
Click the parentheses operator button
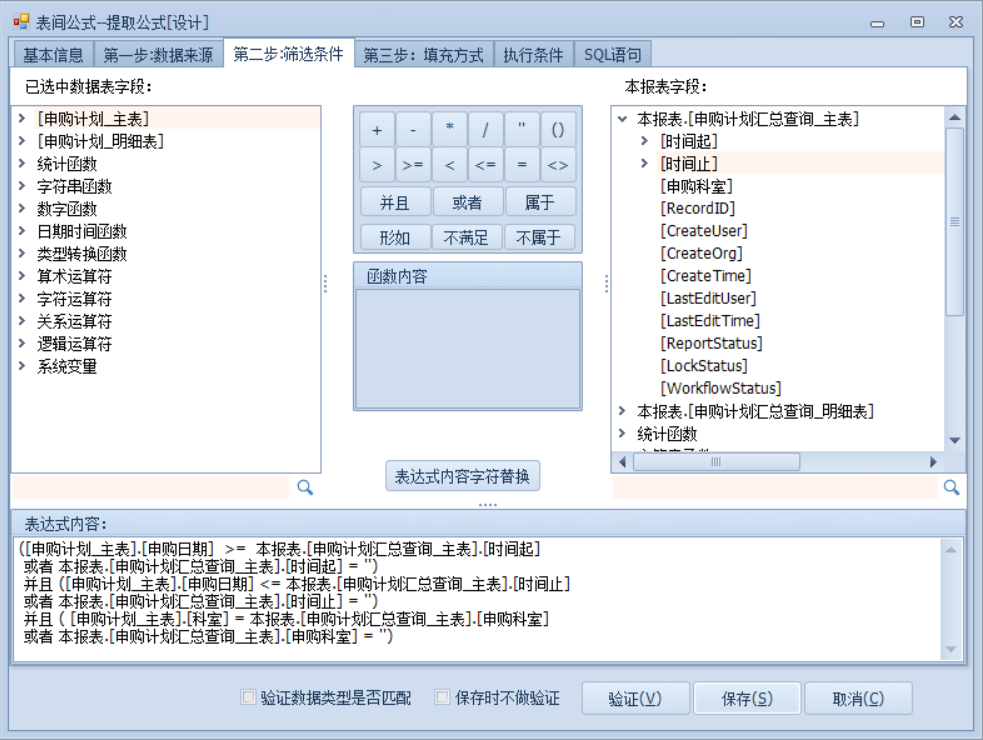tap(558, 130)
